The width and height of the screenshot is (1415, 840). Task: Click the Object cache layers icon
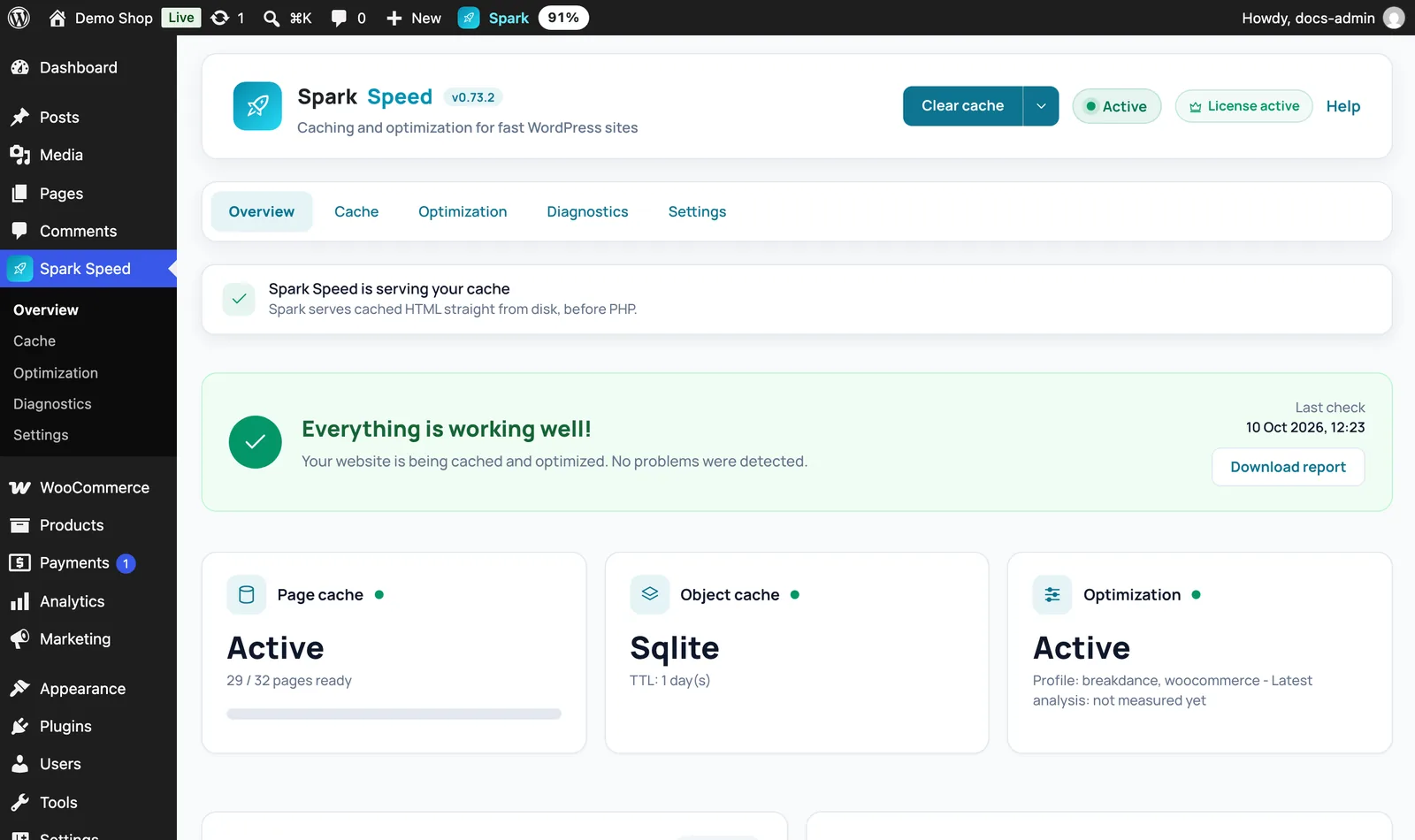pos(650,595)
